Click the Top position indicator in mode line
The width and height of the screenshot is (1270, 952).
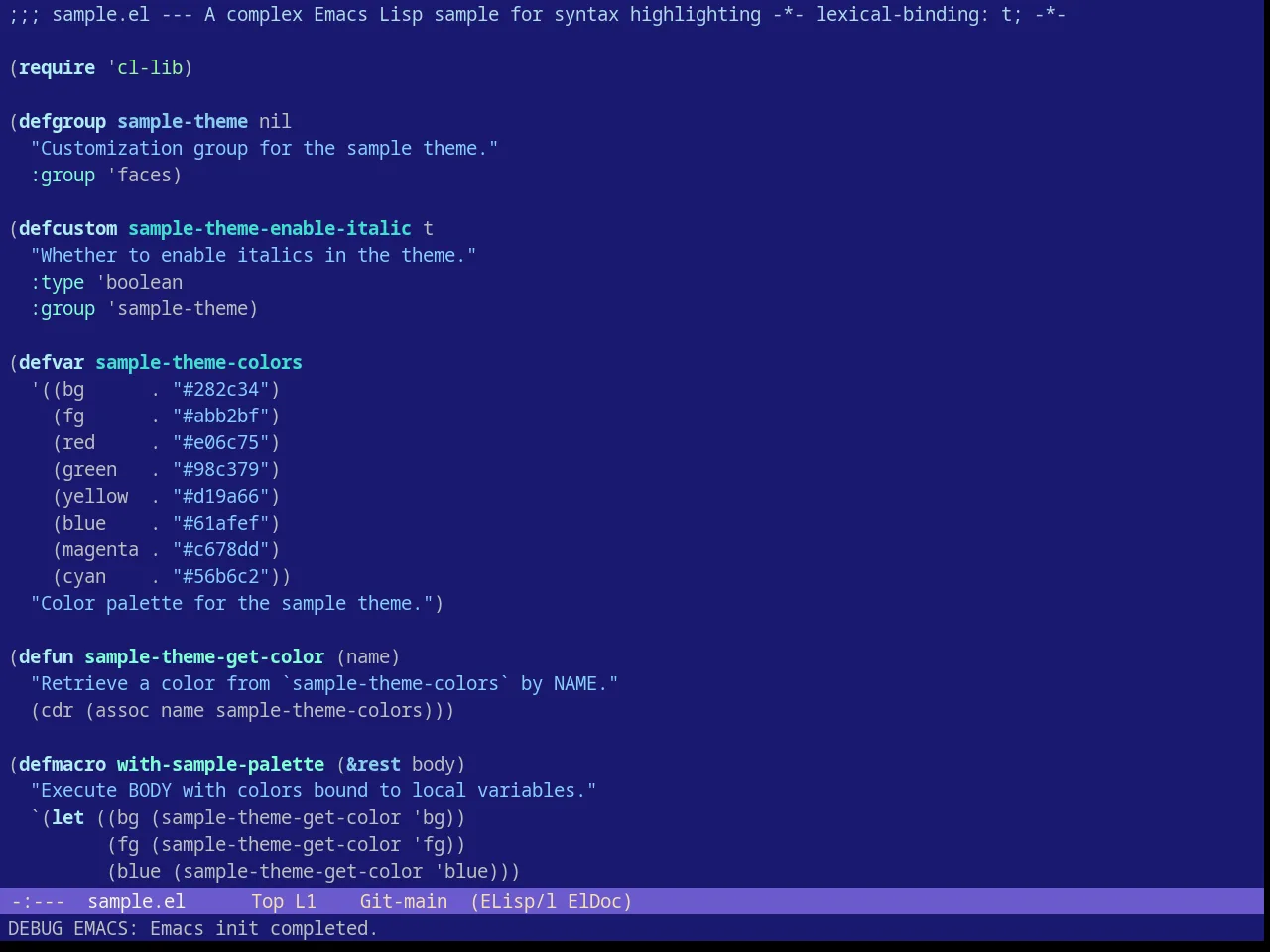[267, 901]
